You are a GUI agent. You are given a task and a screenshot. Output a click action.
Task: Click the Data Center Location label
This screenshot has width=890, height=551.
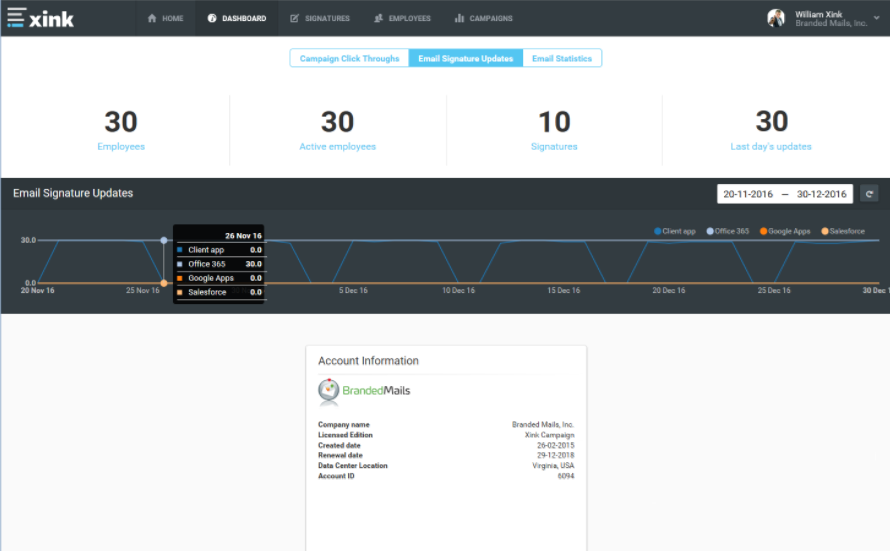[352, 466]
